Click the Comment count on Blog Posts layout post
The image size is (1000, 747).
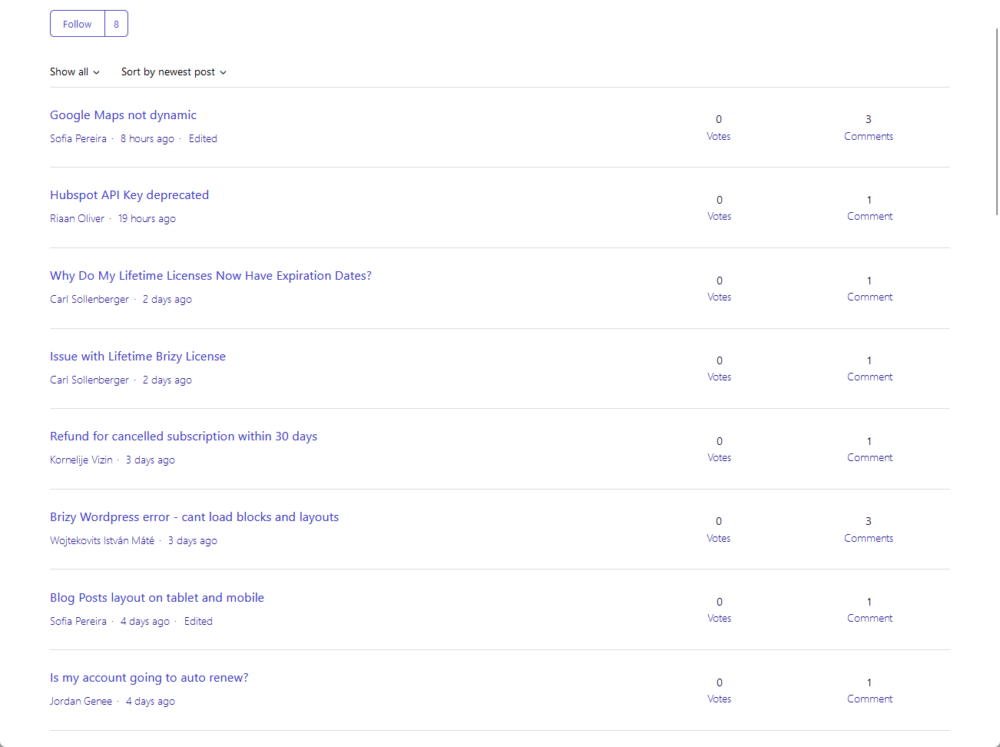(869, 610)
